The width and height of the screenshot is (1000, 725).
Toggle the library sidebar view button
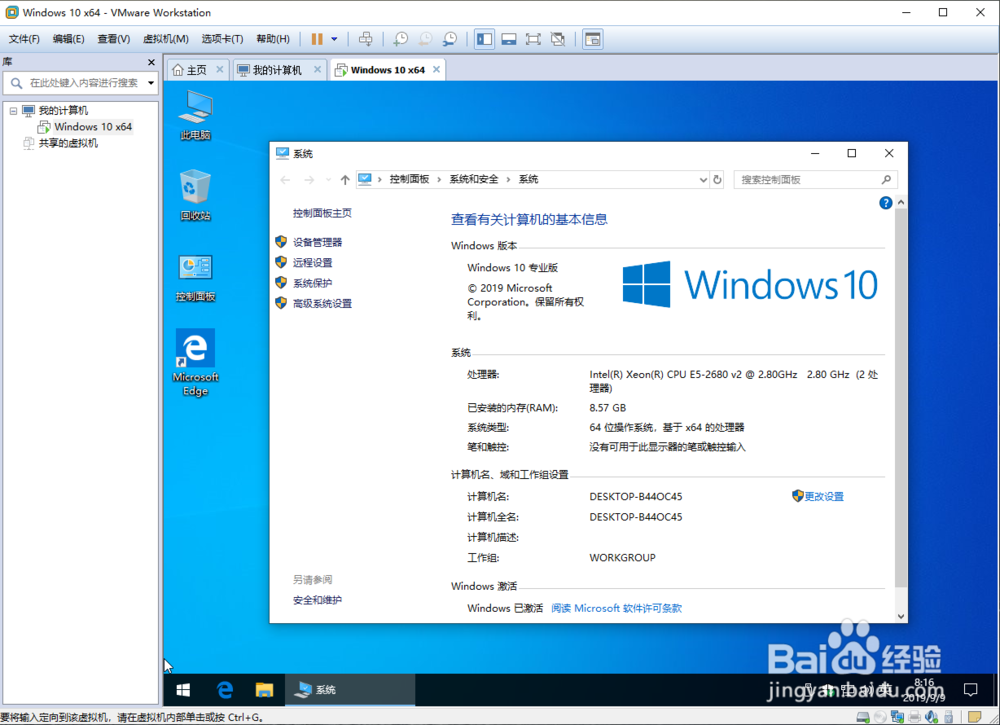pyautogui.click(x=485, y=39)
